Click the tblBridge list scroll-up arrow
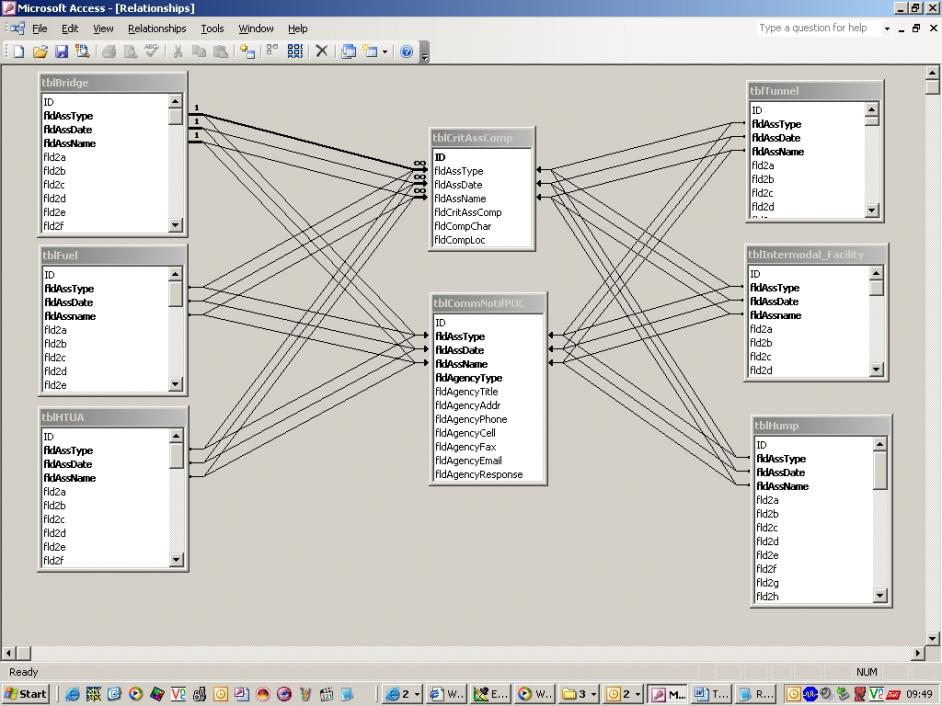The image size is (942, 706). [175, 101]
